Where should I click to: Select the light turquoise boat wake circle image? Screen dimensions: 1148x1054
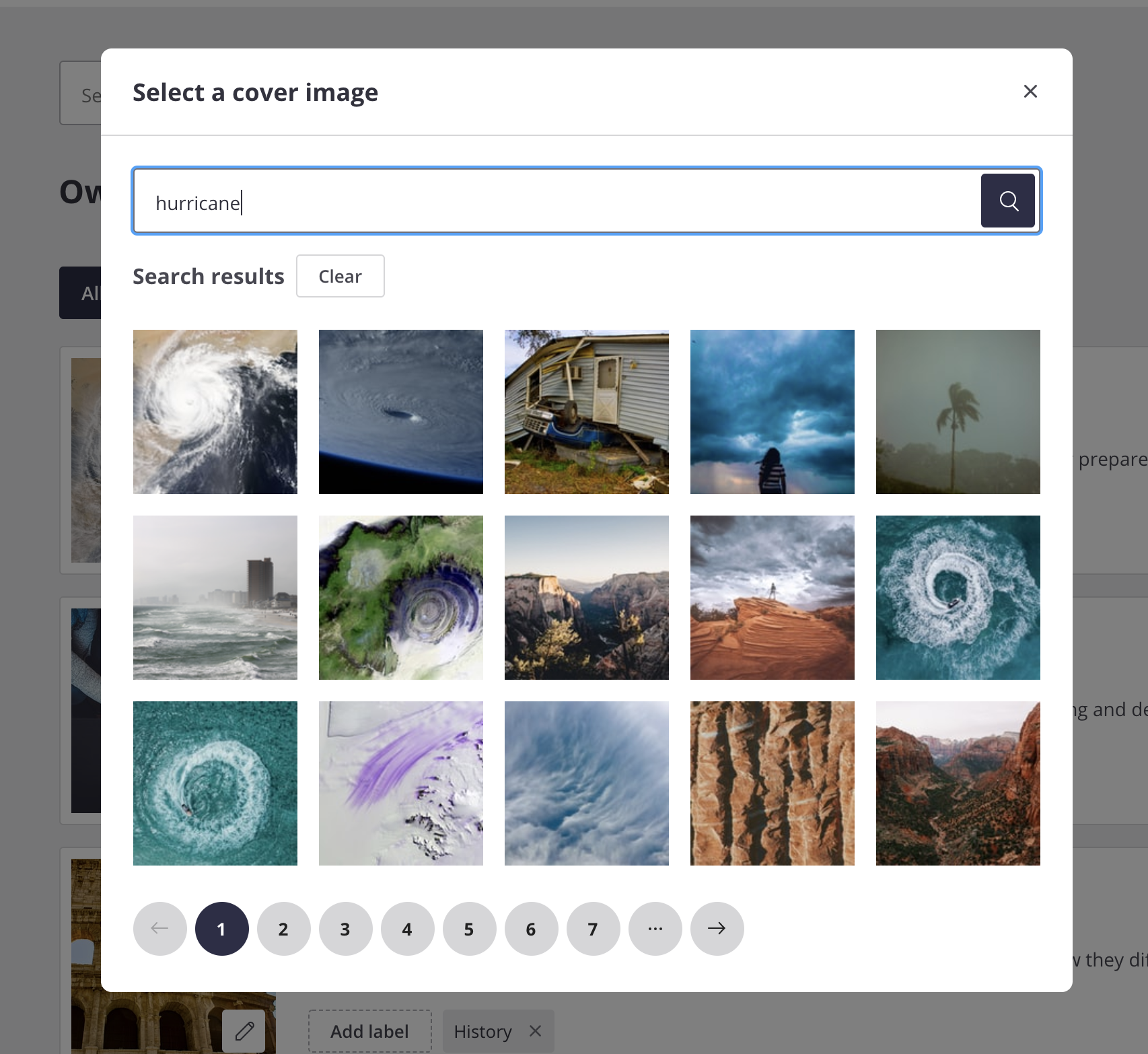tap(215, 783)
